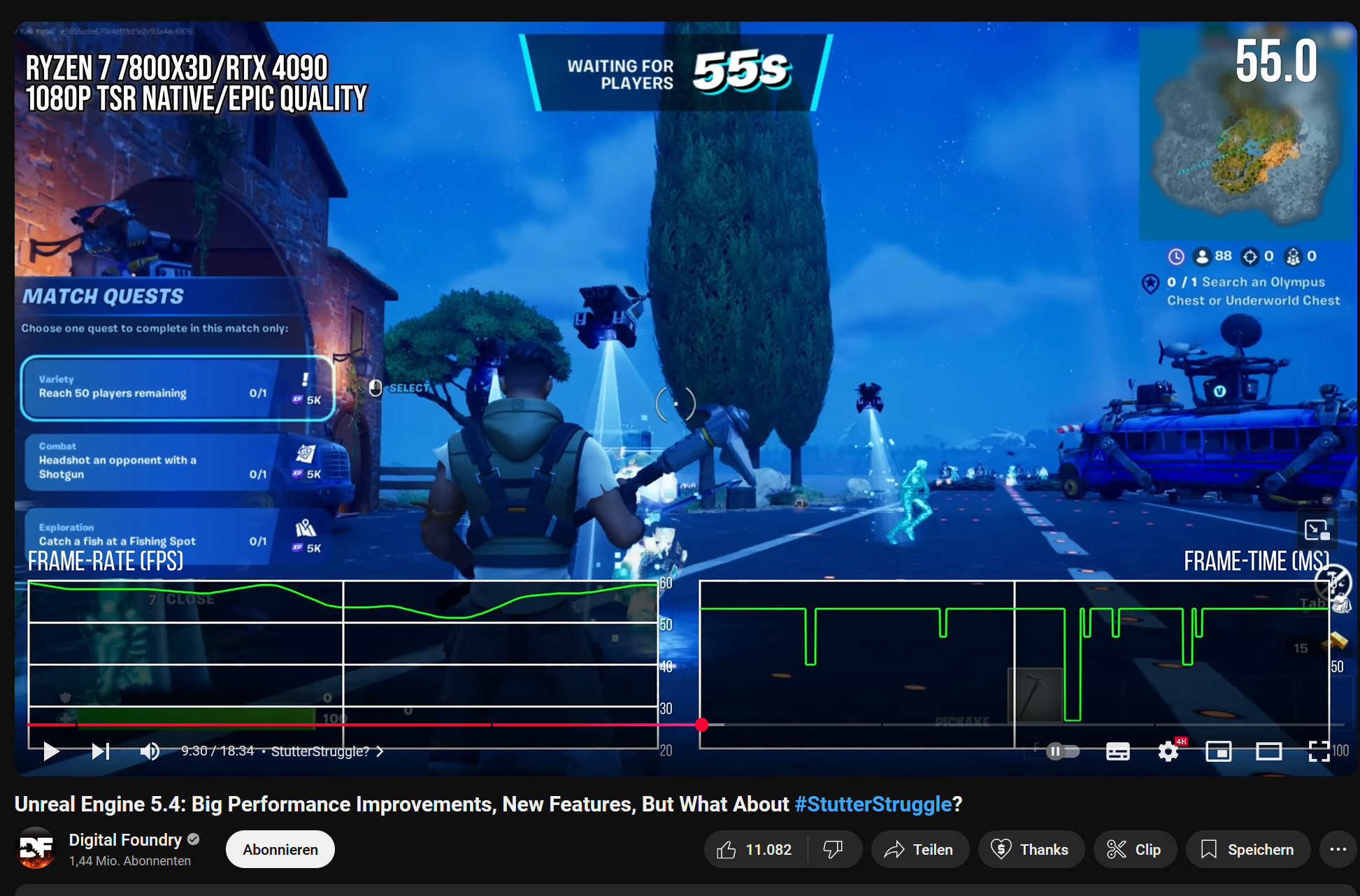This screenshot has width=1360, height=896.
Task: Activate theater mode
Action: pyautogui.click(x=1268, y=751)
